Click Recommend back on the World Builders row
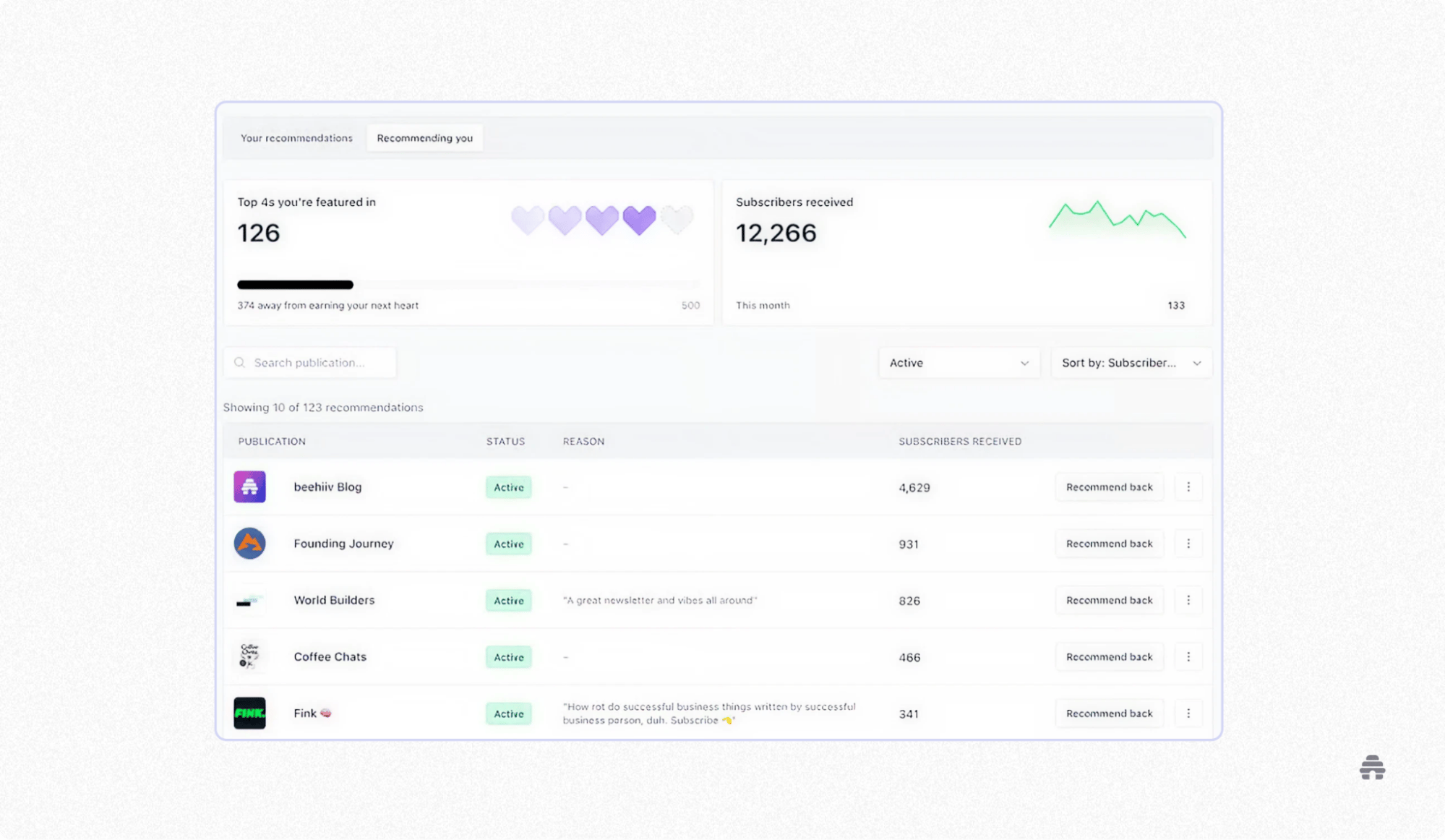Image resolution: width=1445 pixels, height=840 pixels. 1109,599
